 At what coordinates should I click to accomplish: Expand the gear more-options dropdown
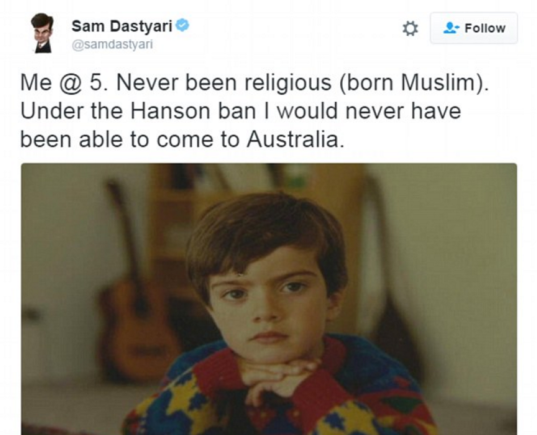coord(410,28)
